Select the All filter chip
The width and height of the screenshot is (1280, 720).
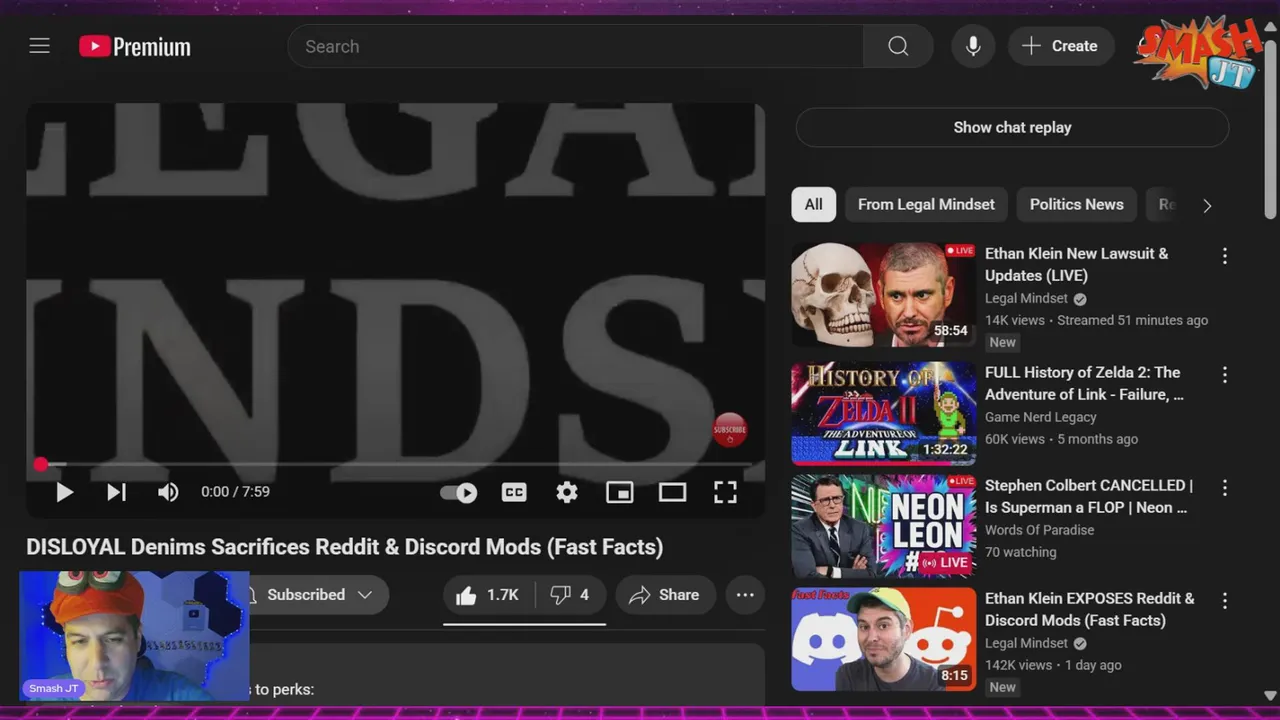click(x=814, y=204)
